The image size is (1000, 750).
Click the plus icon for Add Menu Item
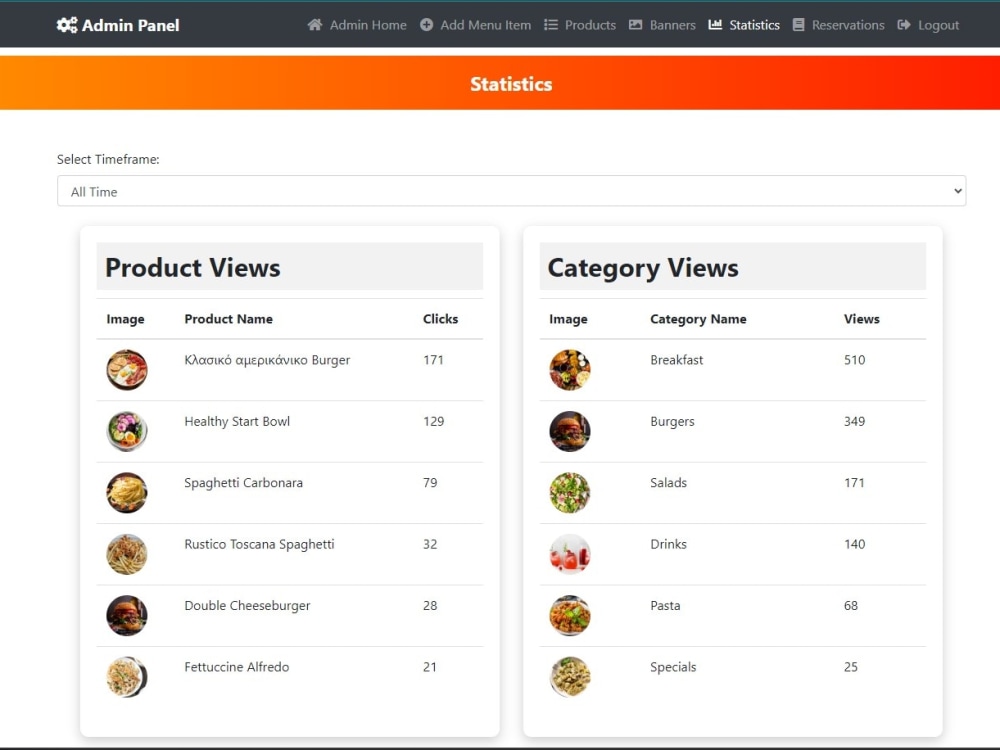click(427, 25)
